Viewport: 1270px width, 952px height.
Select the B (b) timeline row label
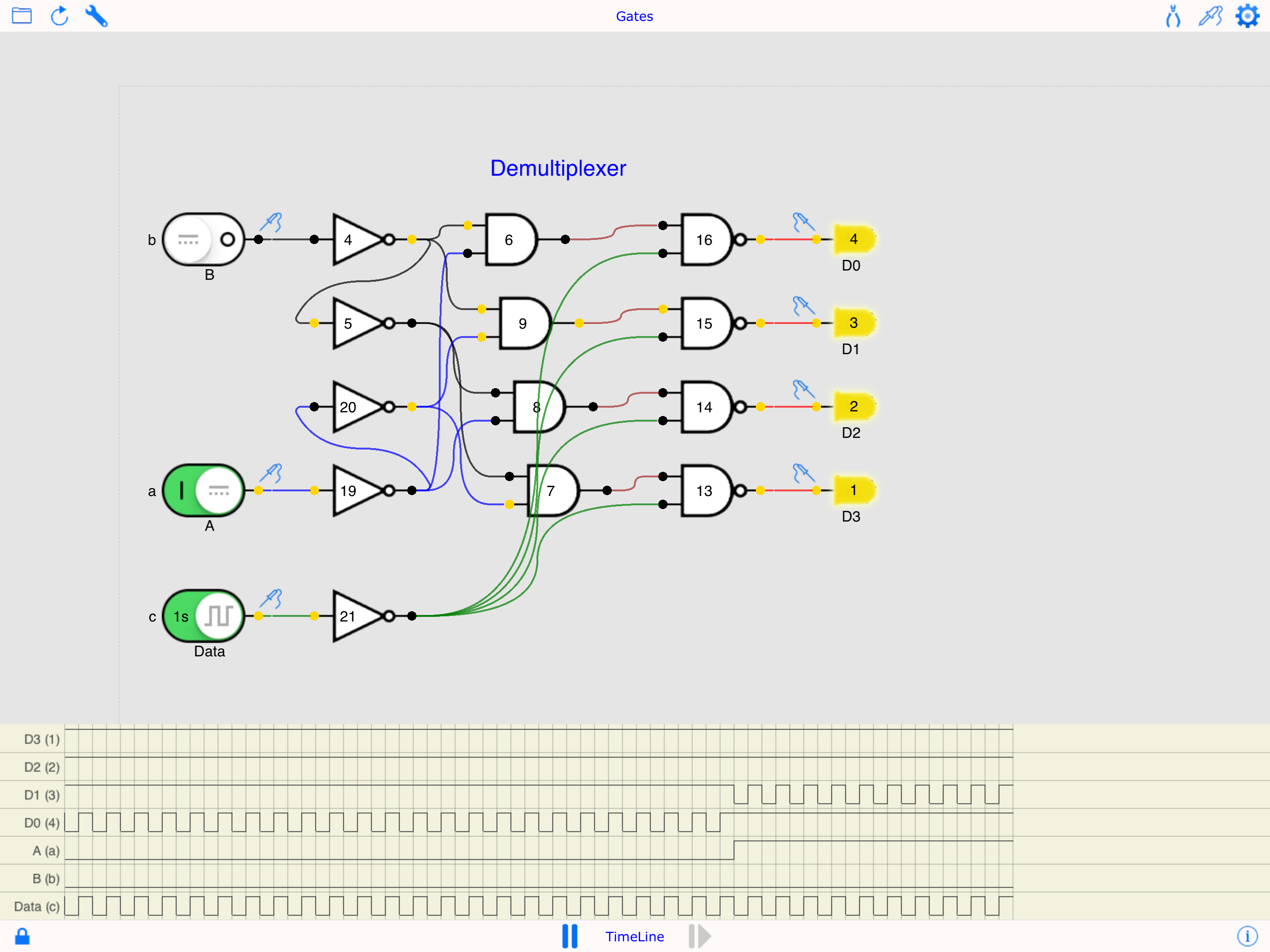coord(46,879)
